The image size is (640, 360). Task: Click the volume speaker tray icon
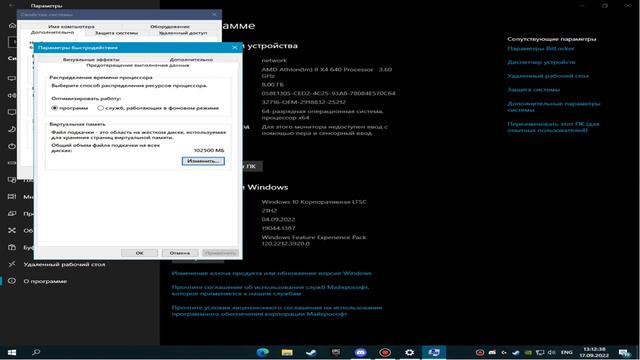coord(552,352)
